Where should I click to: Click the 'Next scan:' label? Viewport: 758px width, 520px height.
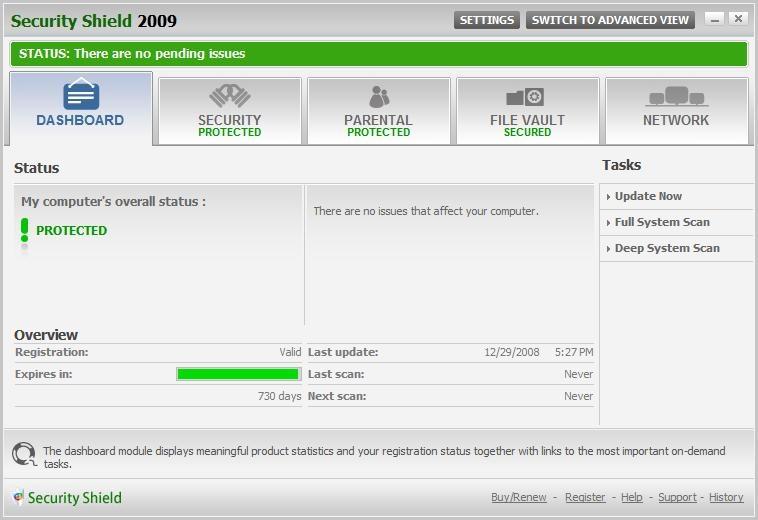click(x=337, y=396)
